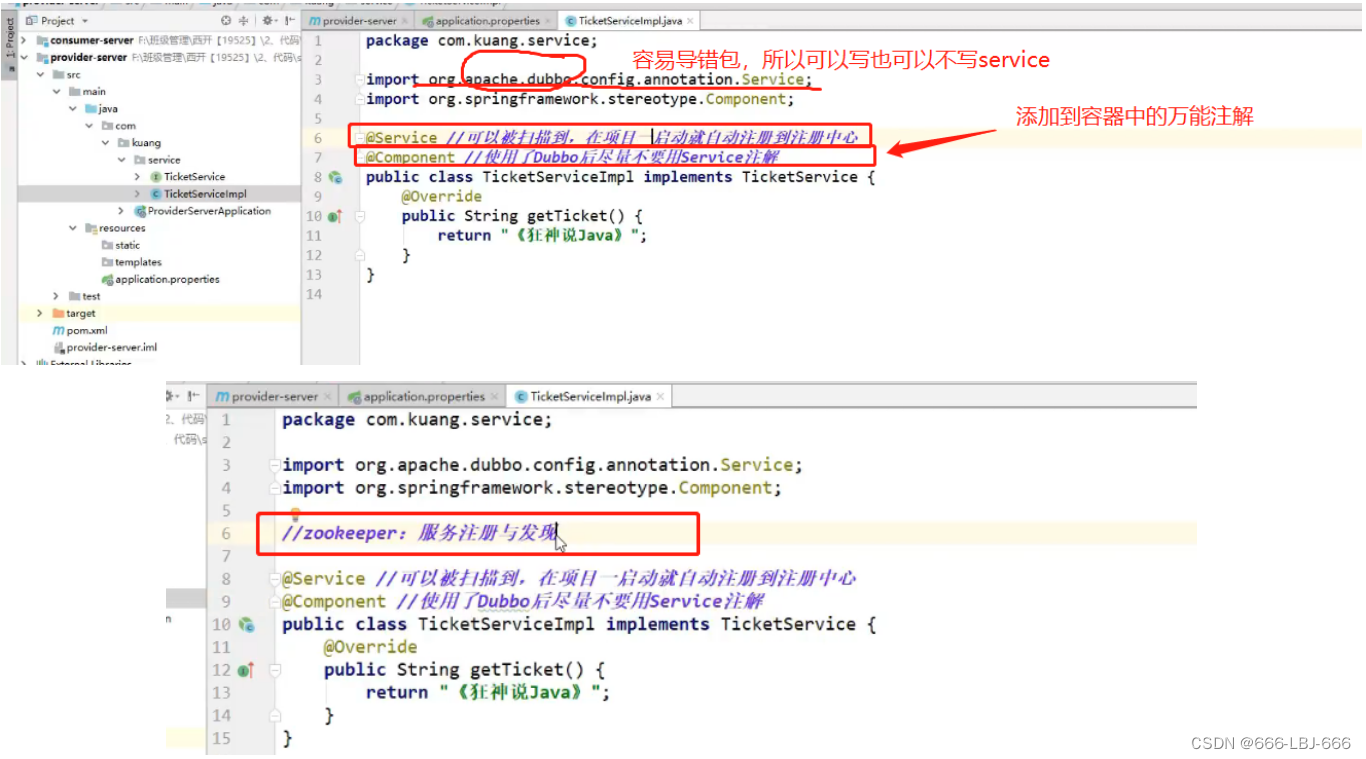Close application.properties tab in upper editor

point(549,21)
